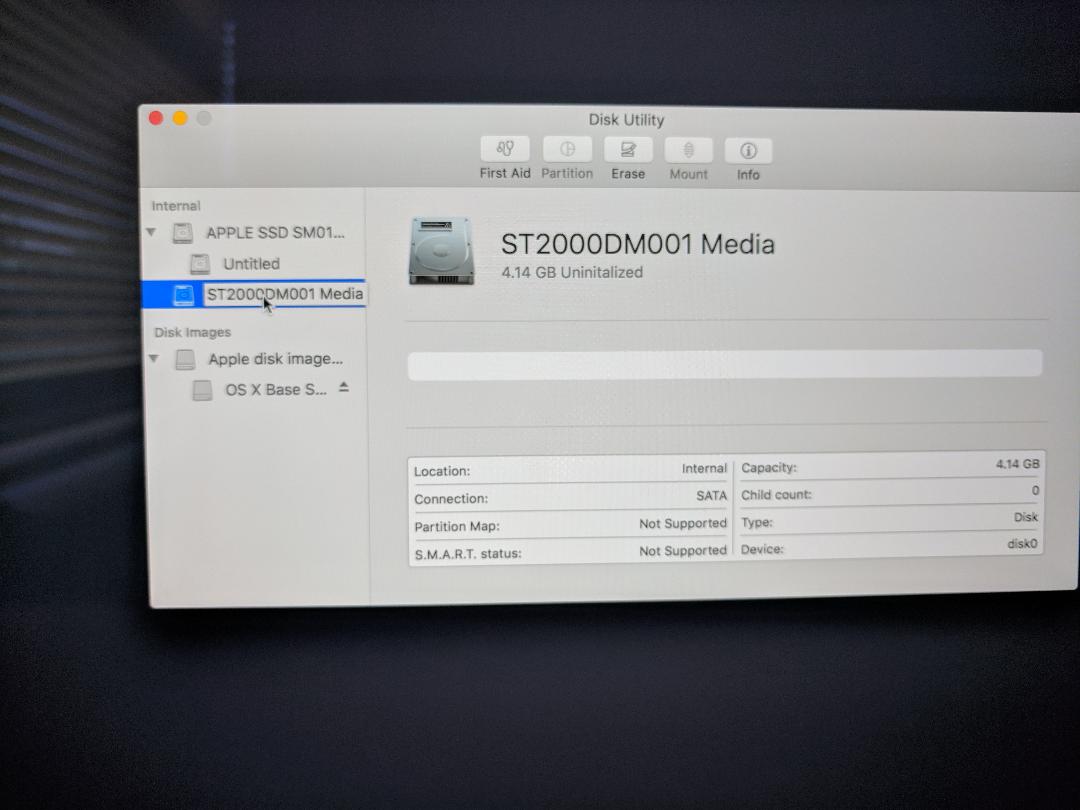
Task: Click the large hard drive icon in detail pane
Action: tap(442, 251)
